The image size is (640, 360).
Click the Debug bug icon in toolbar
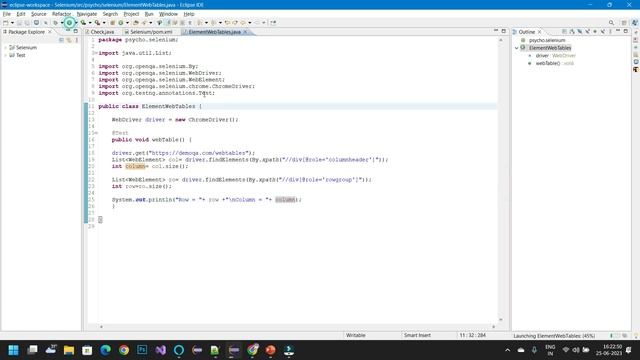point(56,22)
